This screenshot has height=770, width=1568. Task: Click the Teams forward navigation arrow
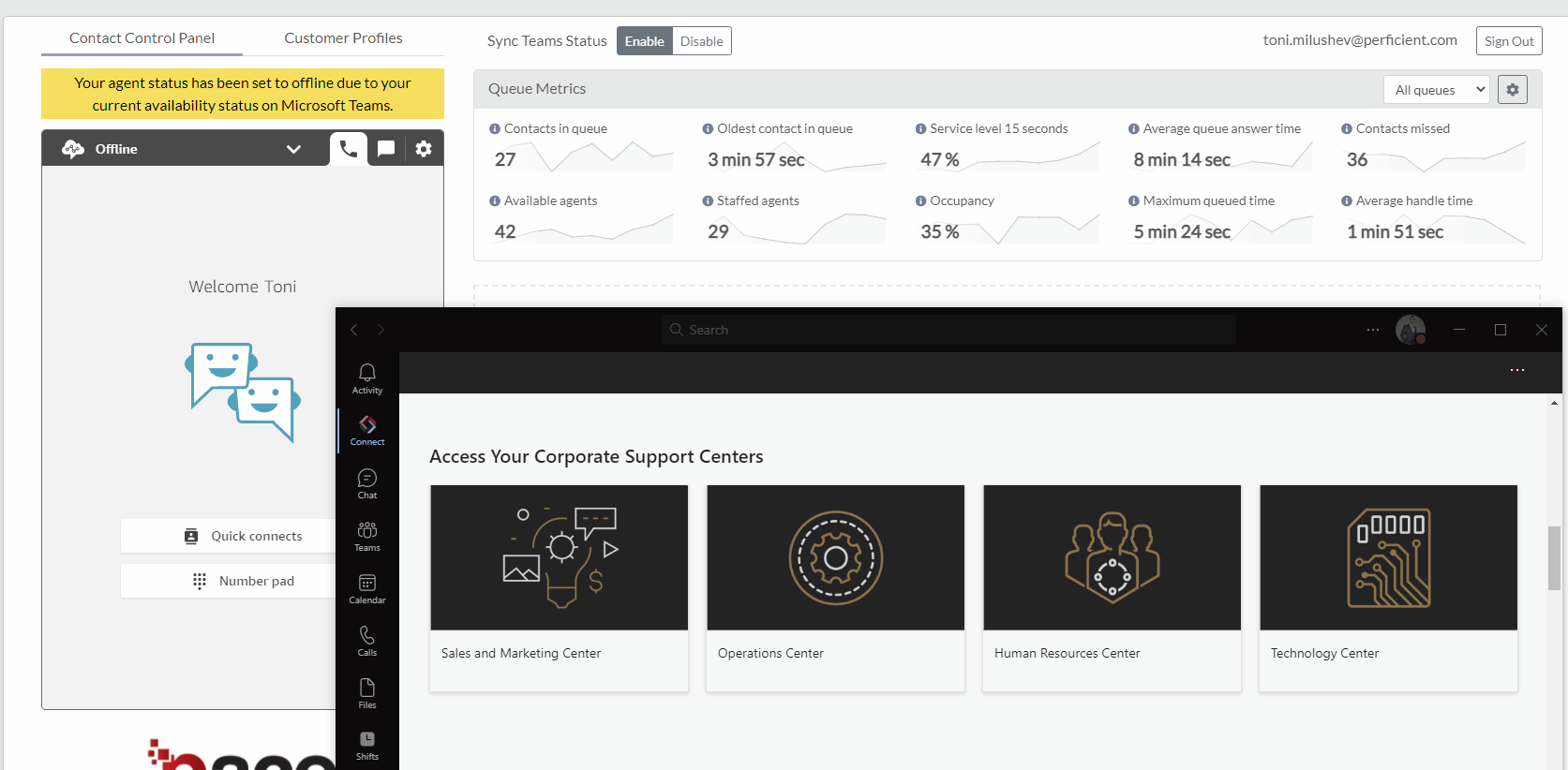tap(381, 330)
